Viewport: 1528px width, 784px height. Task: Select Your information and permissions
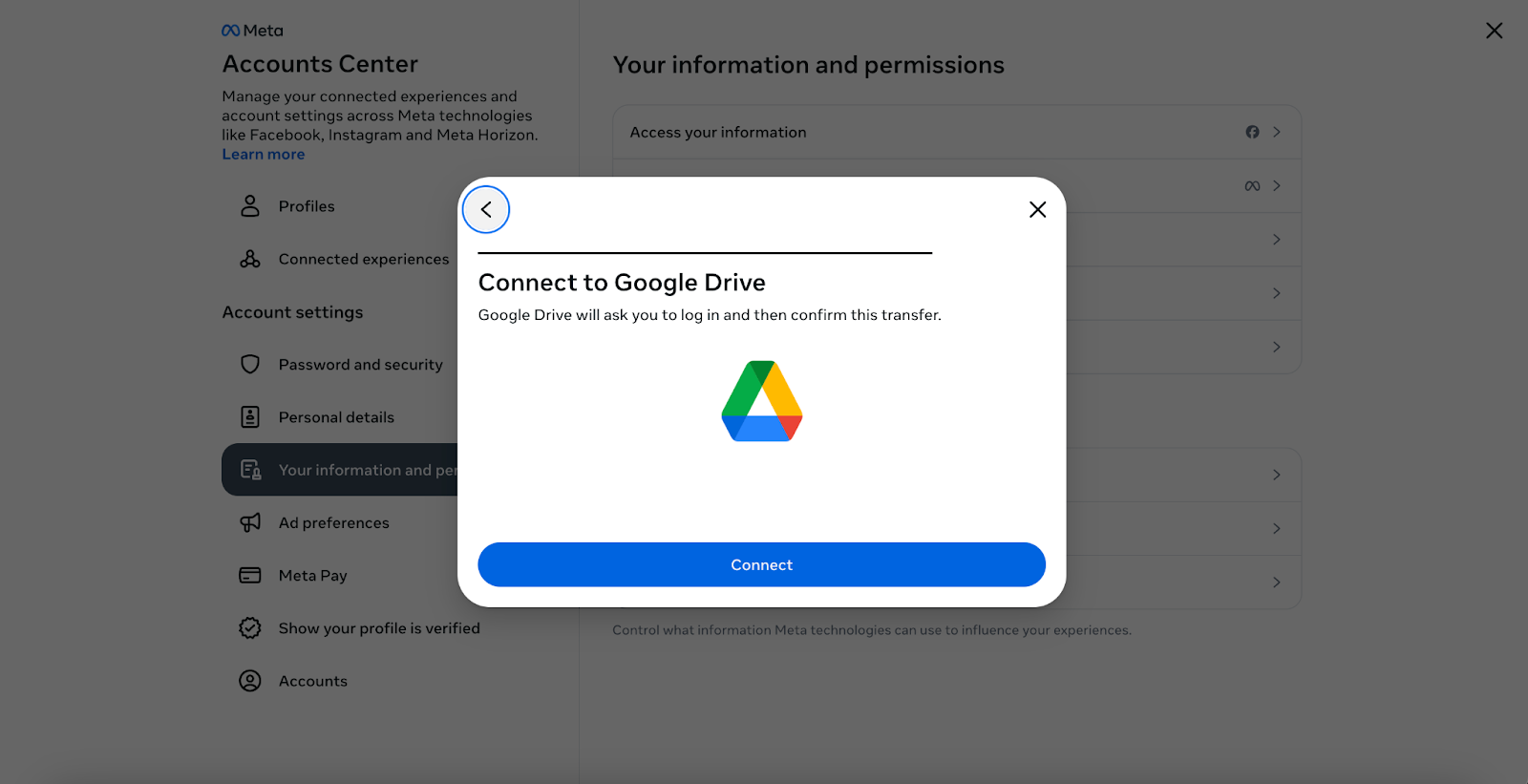(x=340, y=470)
